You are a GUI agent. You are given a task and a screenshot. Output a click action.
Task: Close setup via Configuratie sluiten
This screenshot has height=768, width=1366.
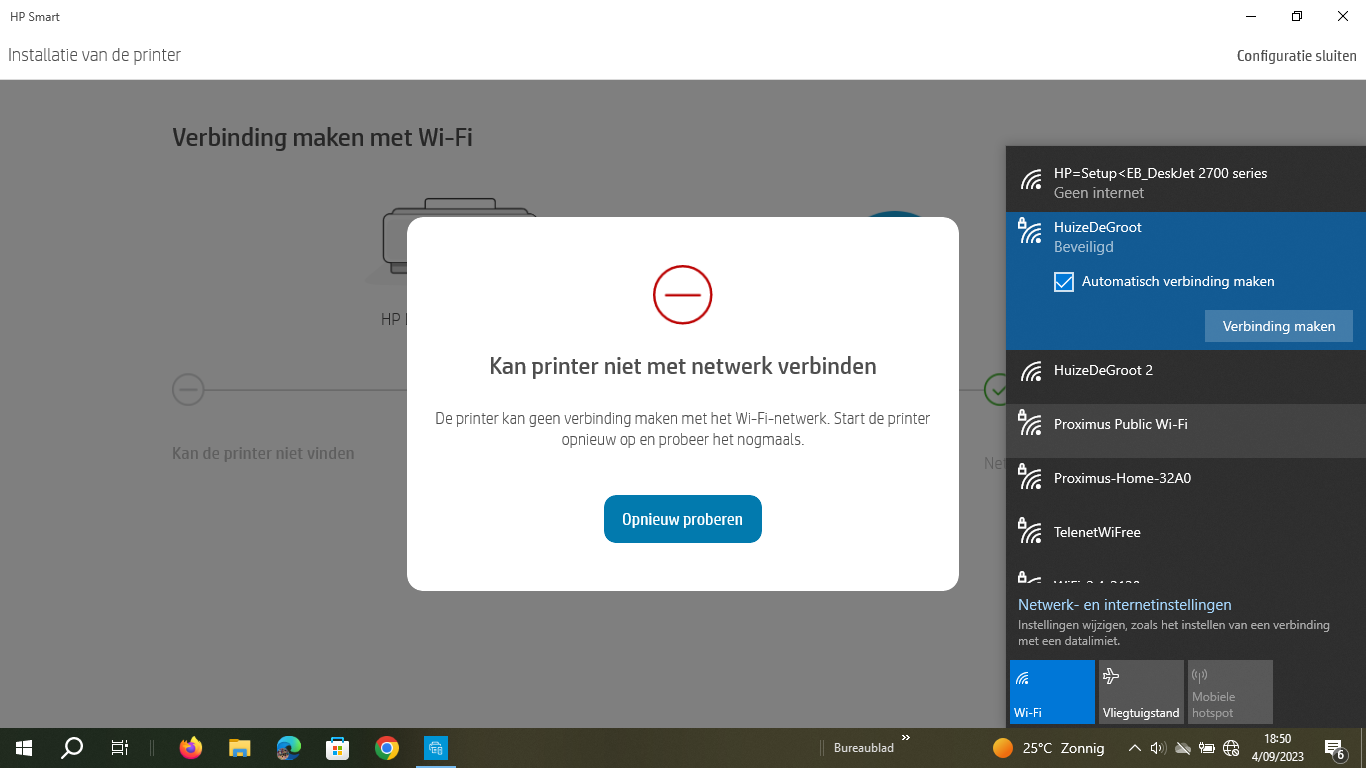[x=1296, y=56]
